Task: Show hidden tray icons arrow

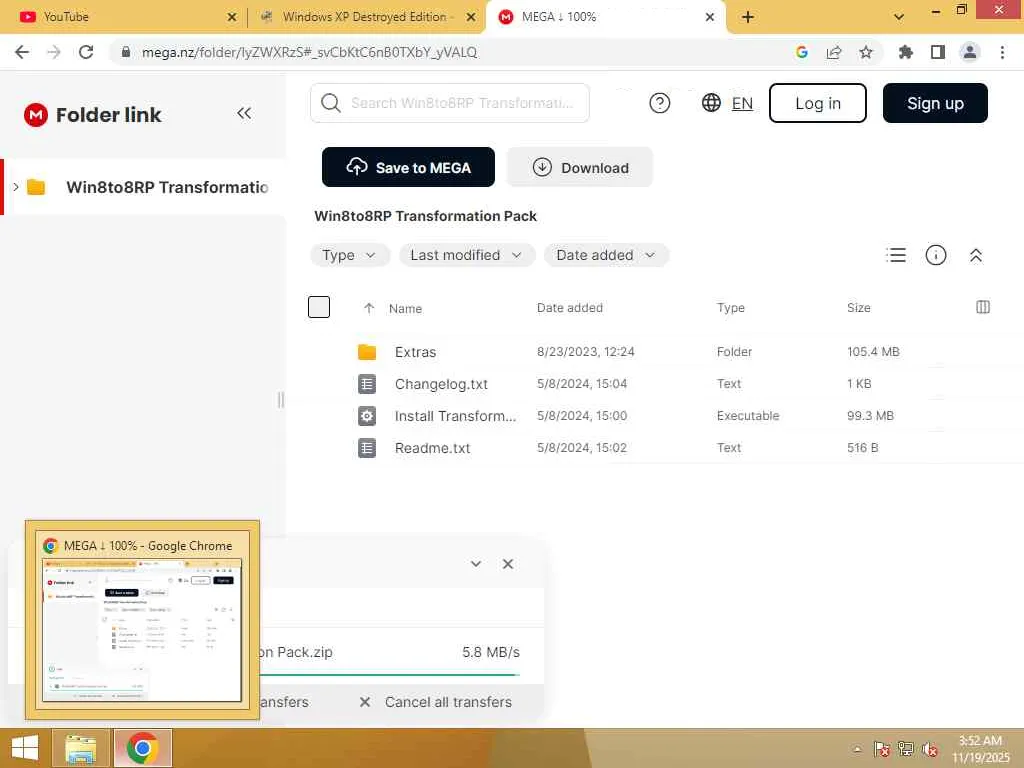Action: (857, 749)
